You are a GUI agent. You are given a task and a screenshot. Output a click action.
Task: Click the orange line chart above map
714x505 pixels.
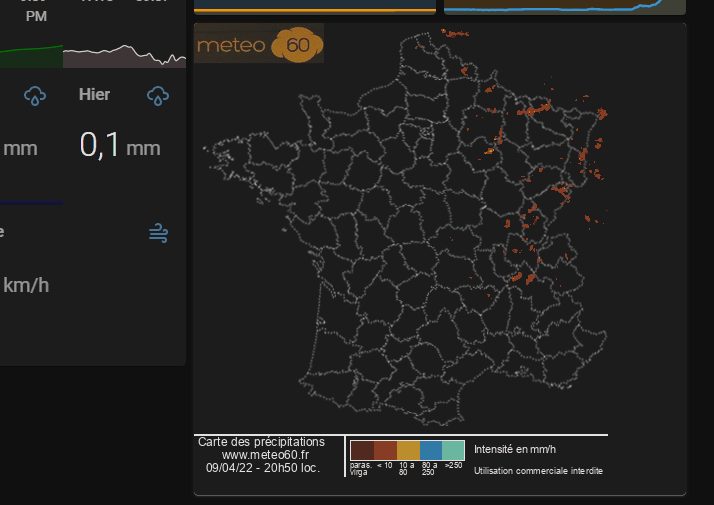(314, 8)
